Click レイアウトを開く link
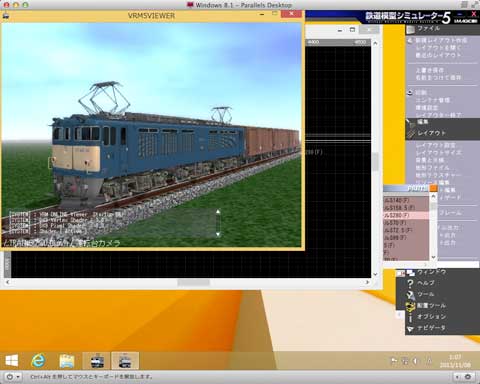The width and height of the screenshot is (480, 384). tap(438, 48)
